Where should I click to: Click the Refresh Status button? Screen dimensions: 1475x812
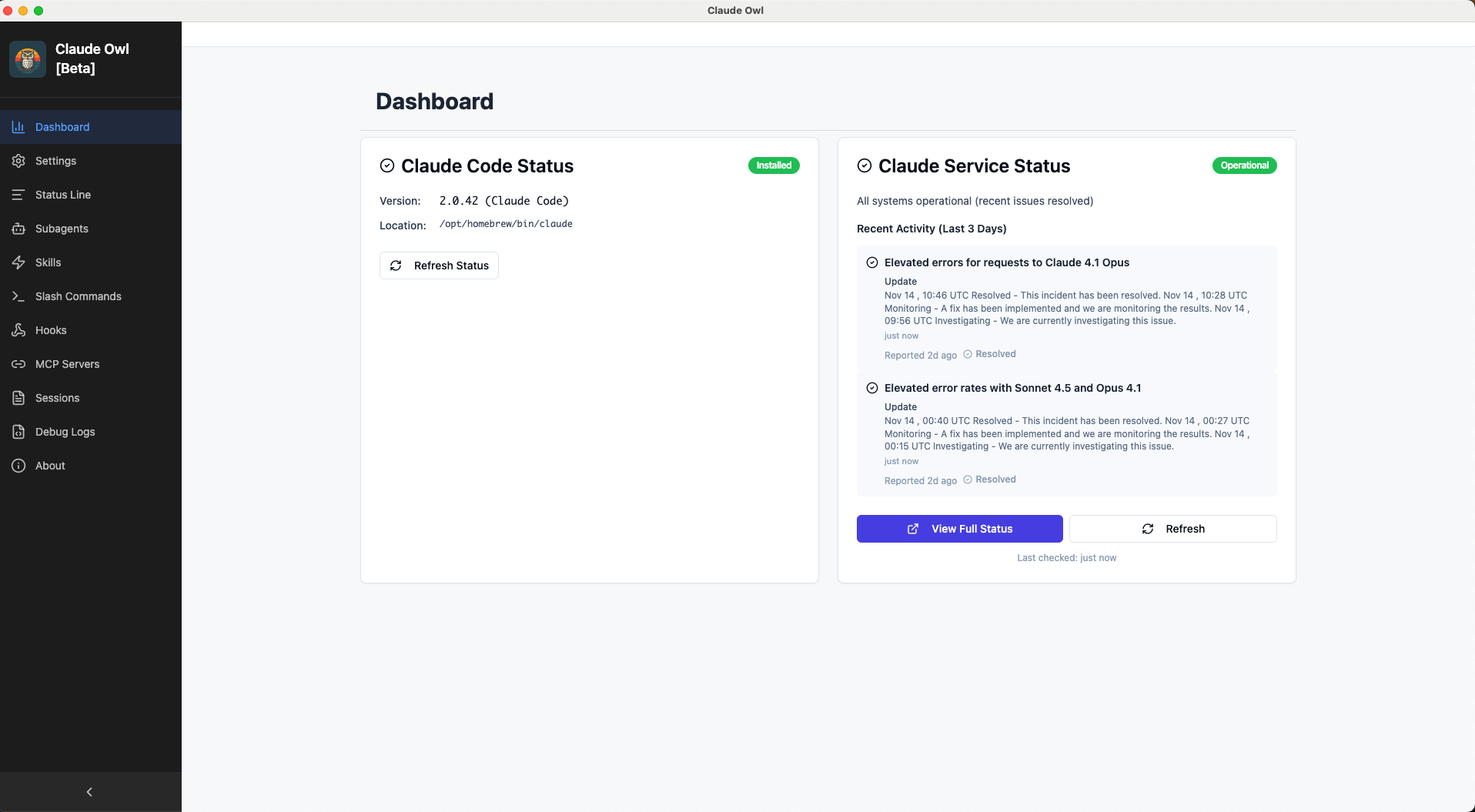[x=439, y=266]
